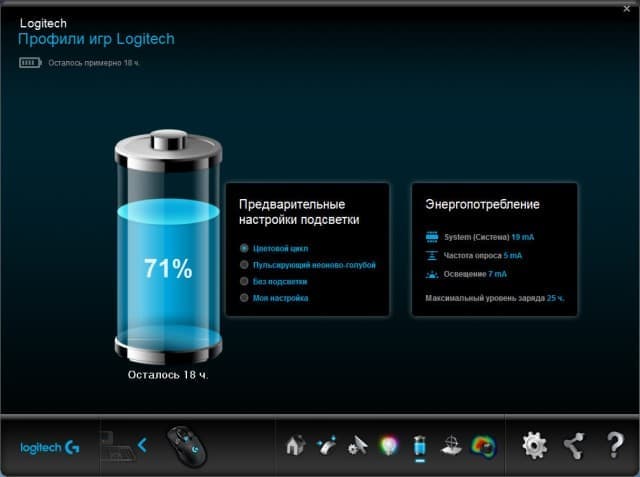Click the Logitech G logo
Viewport: 640px width, 477px height.
50,448
